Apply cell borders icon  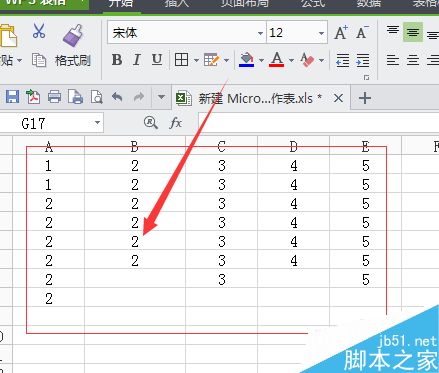pos(182,60)
